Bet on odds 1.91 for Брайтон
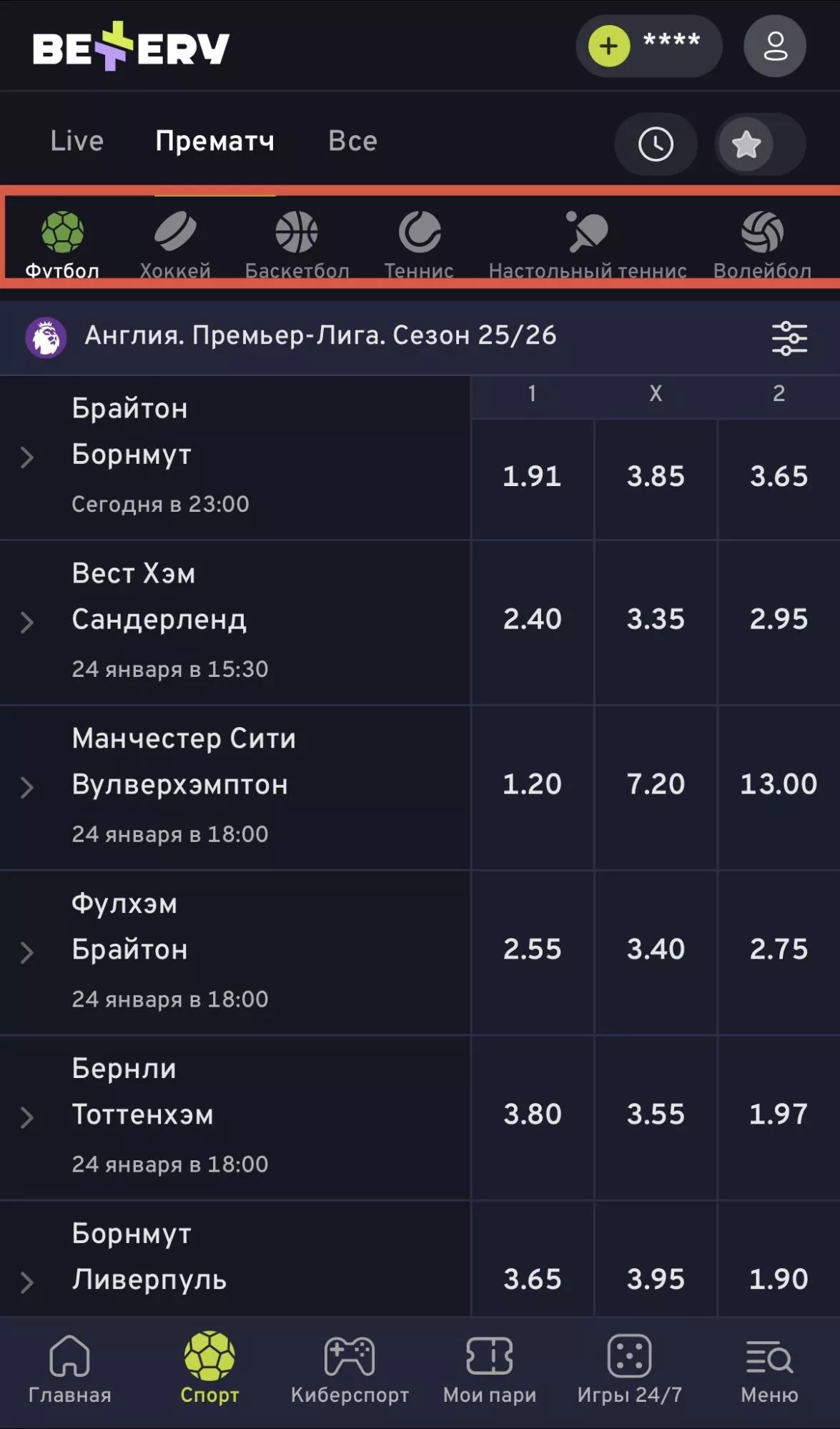The height and width of the screenshot is (1429, 840). (532, 477)
